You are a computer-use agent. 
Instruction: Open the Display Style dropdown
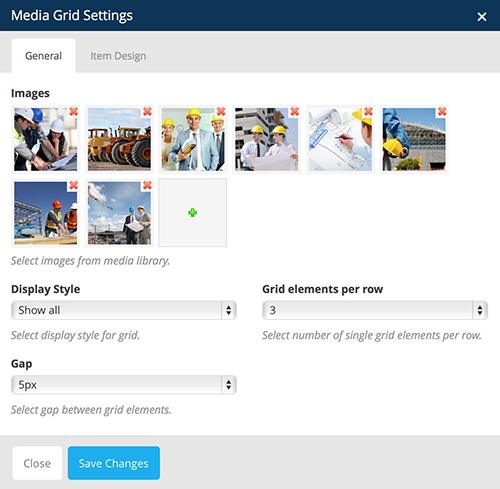[x=124, y=310]
